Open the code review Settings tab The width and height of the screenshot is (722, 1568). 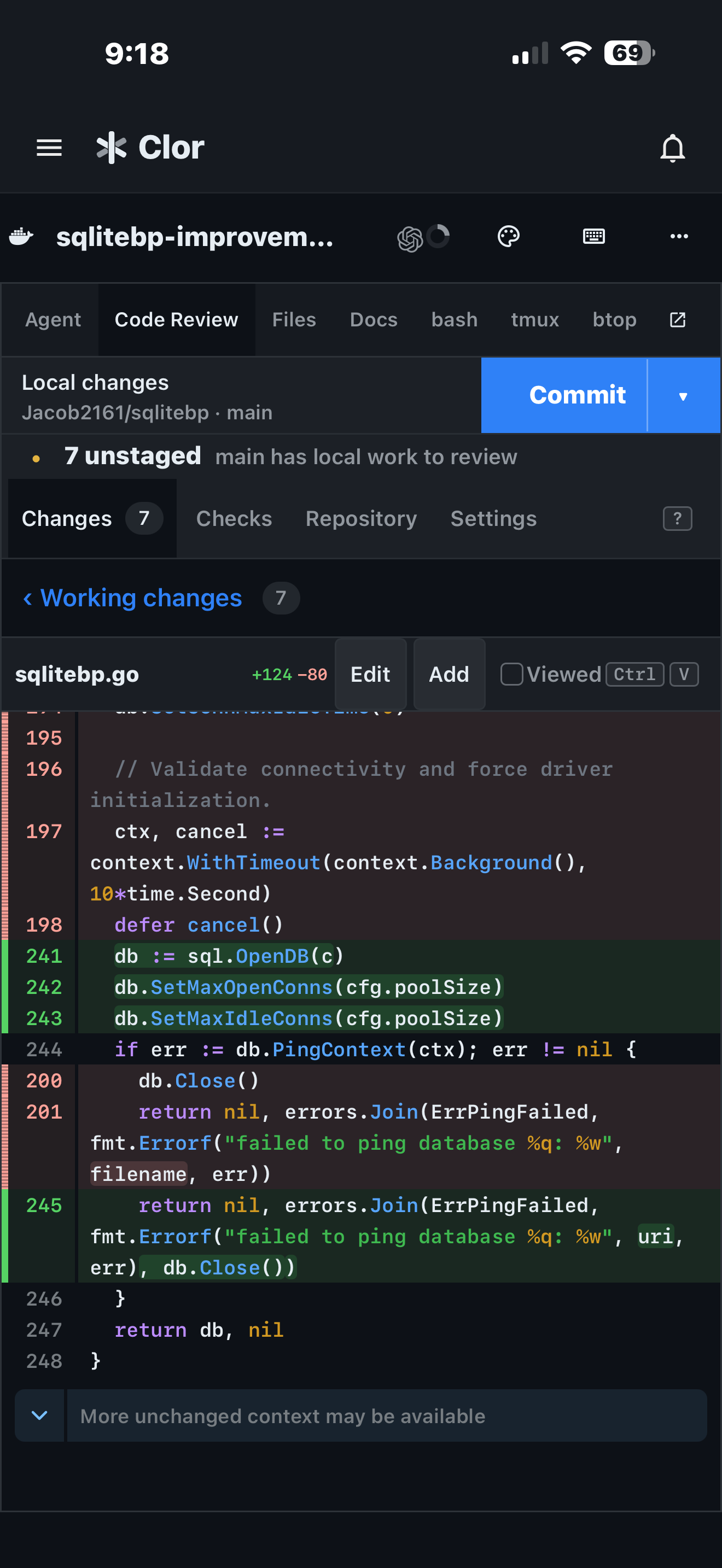click(493, 519)
